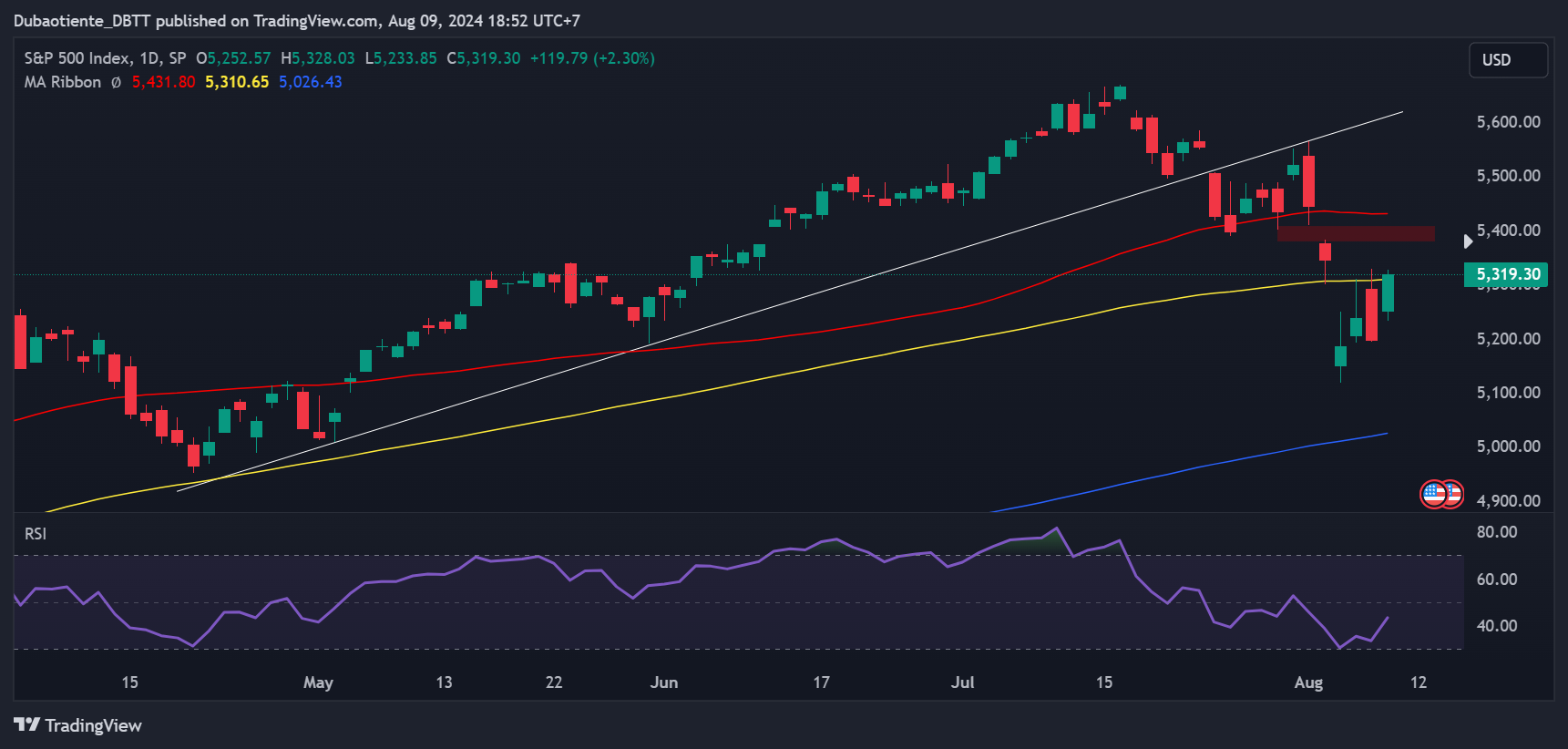Click the low value L5,233.85
This screenshot has height=749, width=1568.
[x=401, y=58]
